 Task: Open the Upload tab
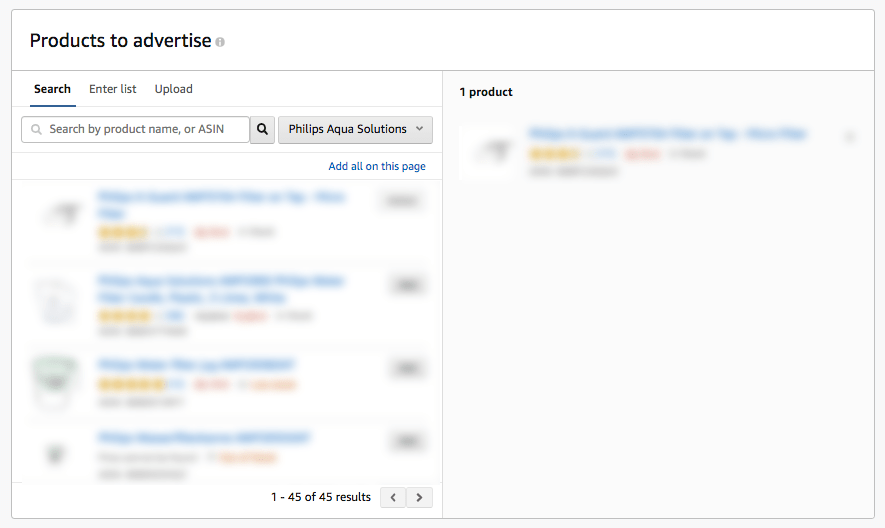tap(174, 89)
